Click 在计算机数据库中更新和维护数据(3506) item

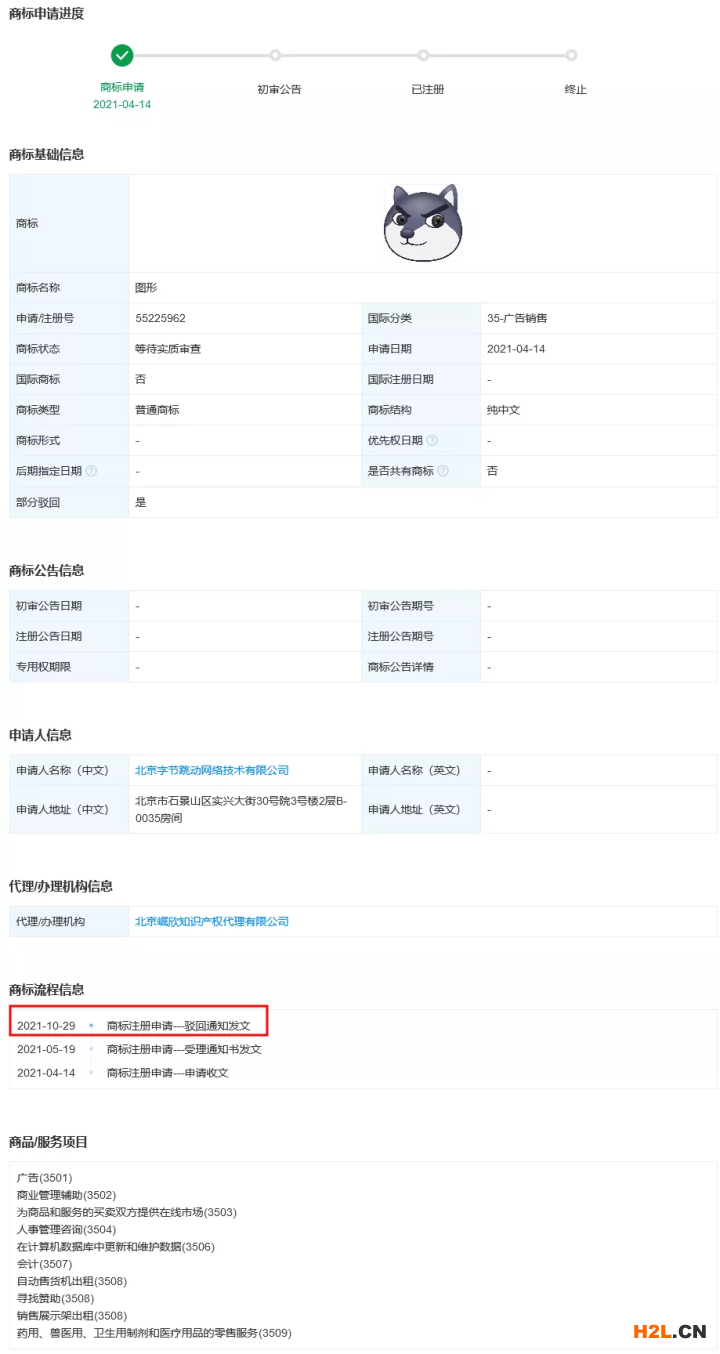116,1247
